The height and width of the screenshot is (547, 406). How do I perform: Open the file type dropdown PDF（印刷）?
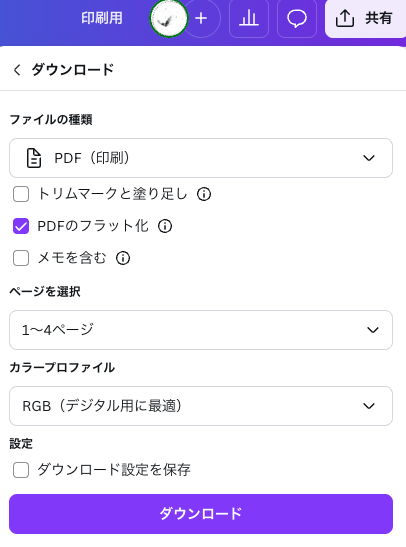(x=201, y=158)
